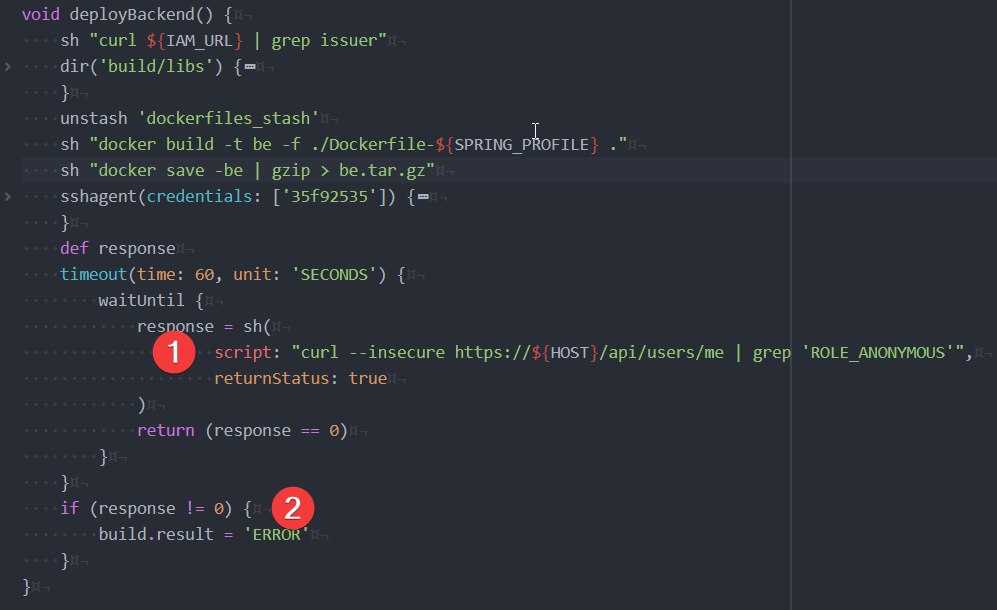Expand the folded dir('build/libs') block arrow
The height and width of the screenshot is (610, 997).
8,66
